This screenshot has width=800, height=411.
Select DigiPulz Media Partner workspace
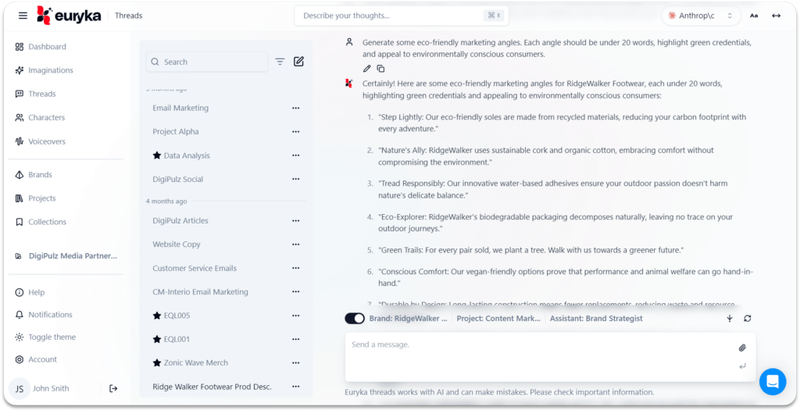pos(66,256)
